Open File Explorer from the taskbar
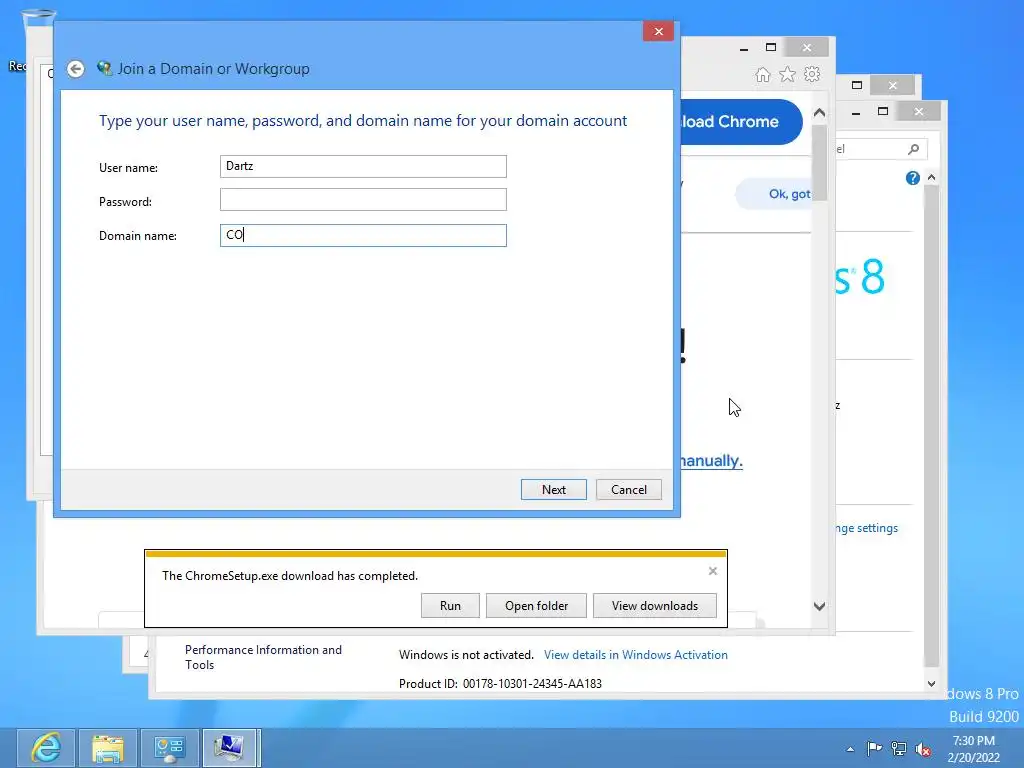Image resolution: width=1024 pixels, height=768 pixels. (x=108, y=748)
